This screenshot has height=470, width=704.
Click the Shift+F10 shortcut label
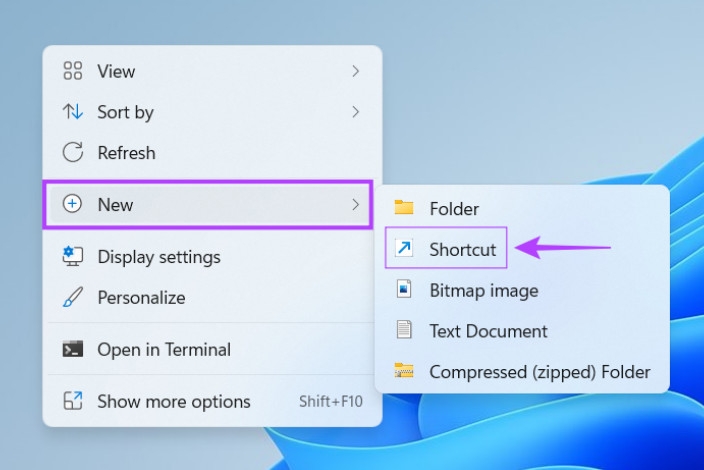pyautogui.click(x=331, y=401)
